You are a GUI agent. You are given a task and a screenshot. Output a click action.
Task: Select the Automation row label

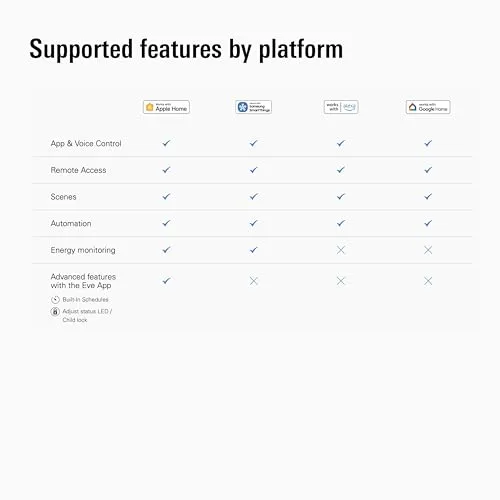pyautogui.click(x=71, y=223)
